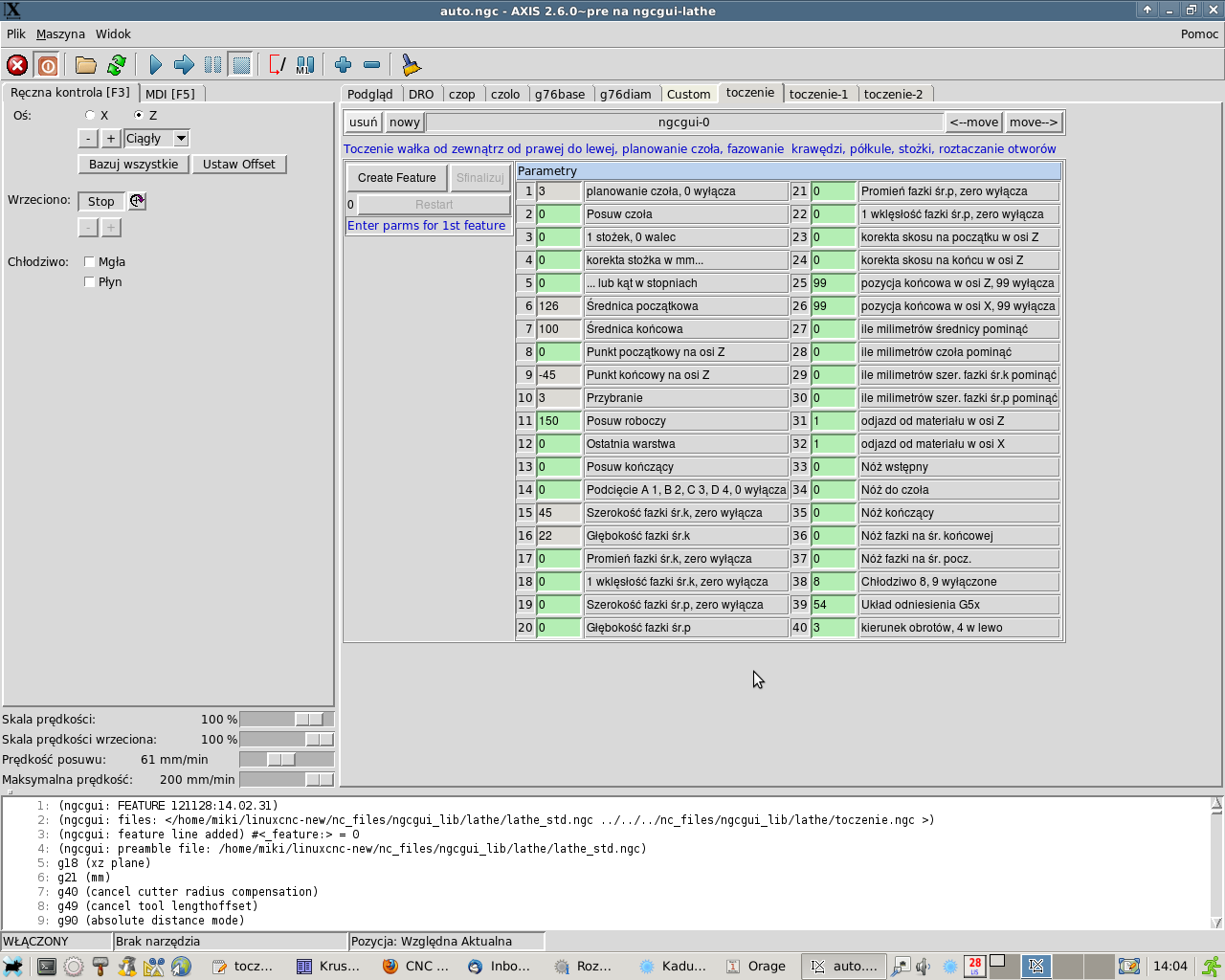Adjust the Skala prędkości wrzeciona slider
This screenshot has width=1225, height=980.
point(287,739)
